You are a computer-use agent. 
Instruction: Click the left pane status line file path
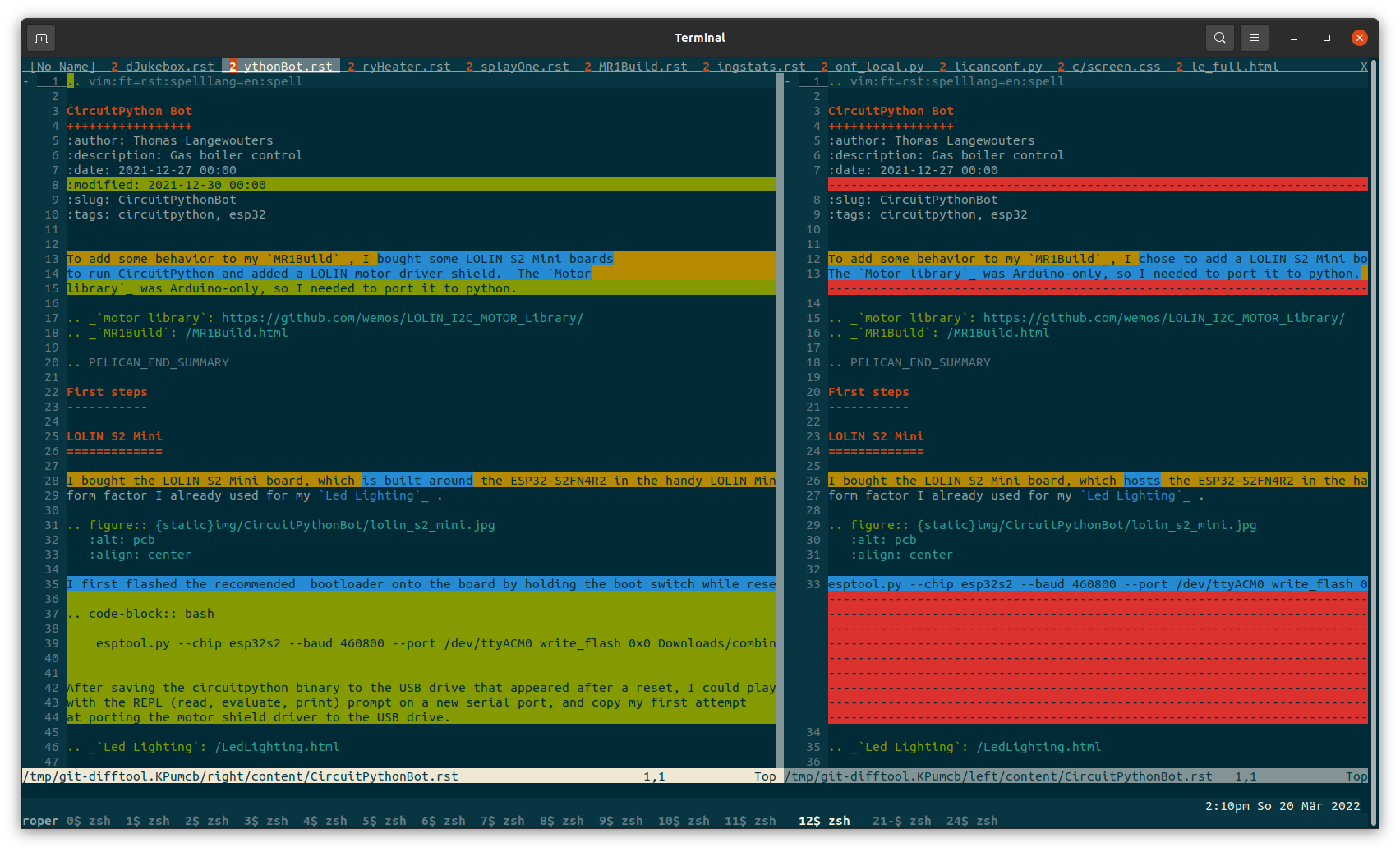[240, 776]
